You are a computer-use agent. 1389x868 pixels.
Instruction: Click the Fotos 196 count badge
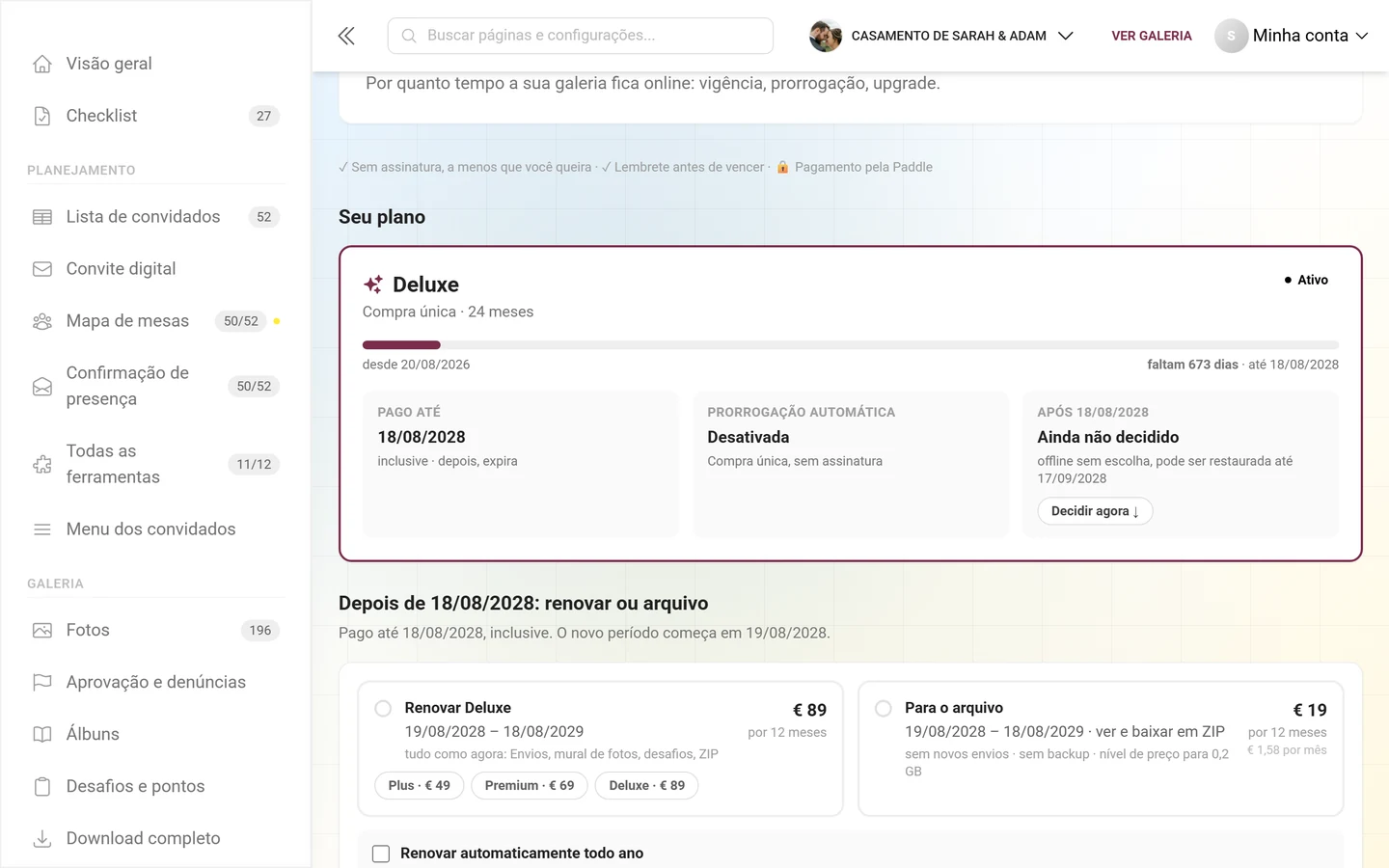(260, 631)
